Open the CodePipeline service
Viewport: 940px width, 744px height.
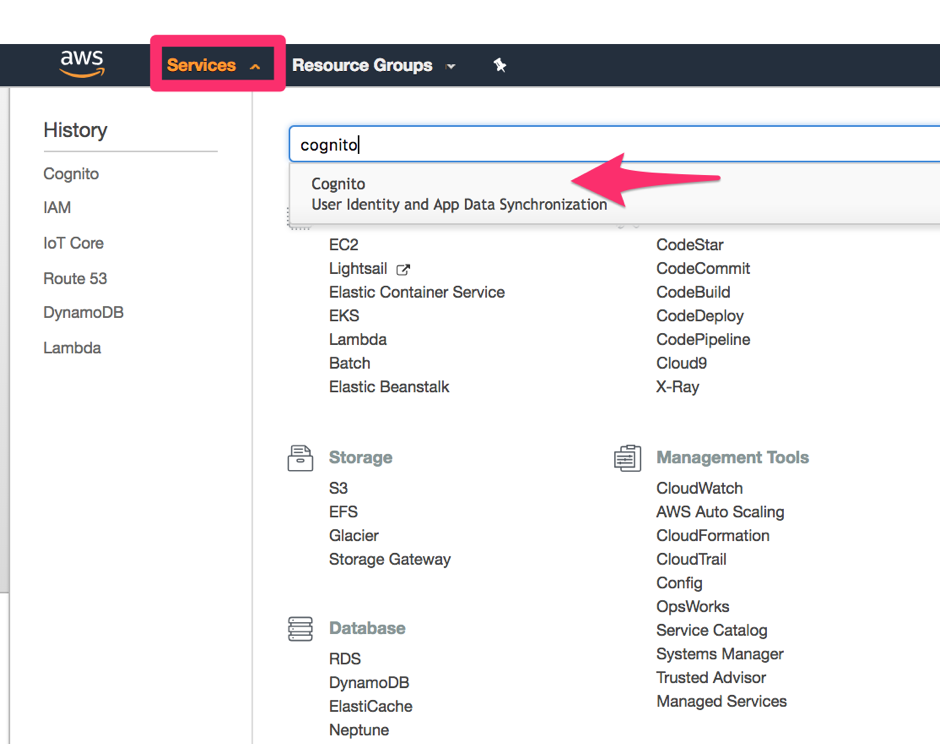coord(703,339)
